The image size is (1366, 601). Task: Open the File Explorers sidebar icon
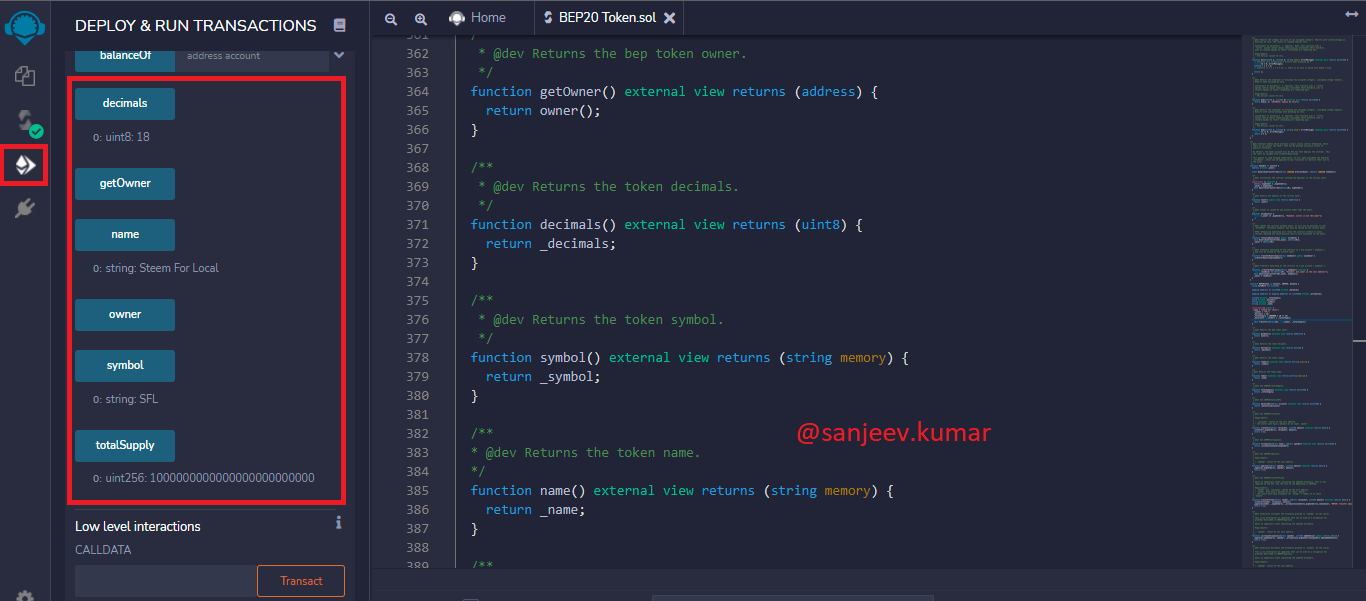pyautogui.click(x=25, y=76)
